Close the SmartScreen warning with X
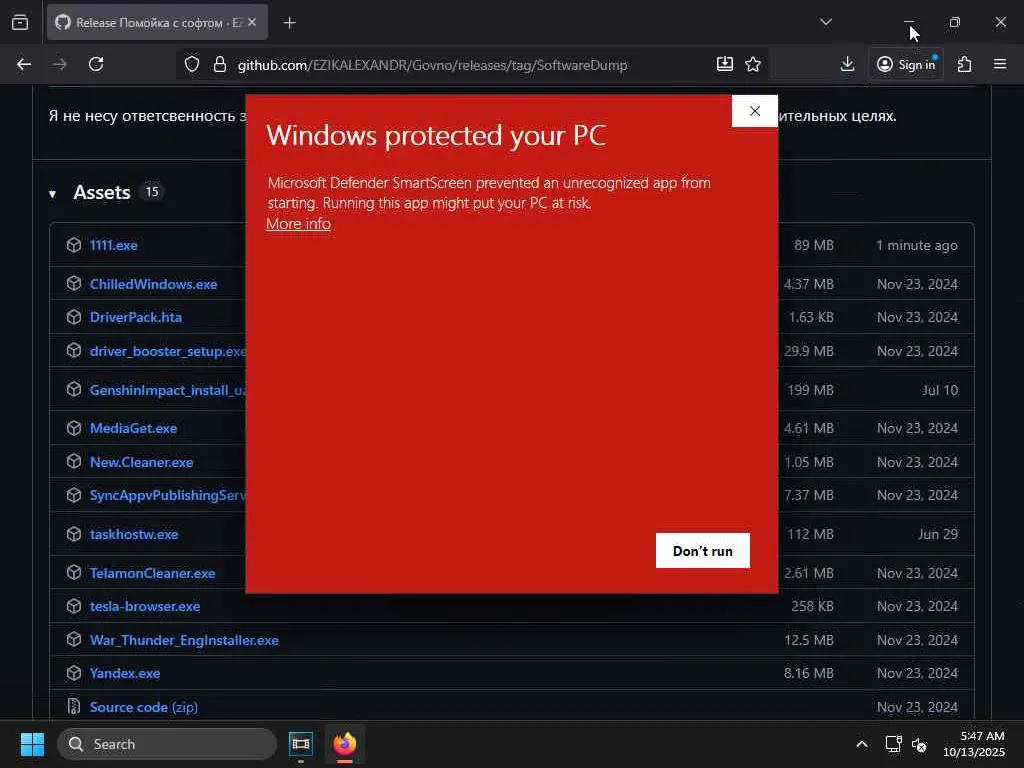Image resolution: width=1024 pixels, height=768 pixels. pos(755,111)
